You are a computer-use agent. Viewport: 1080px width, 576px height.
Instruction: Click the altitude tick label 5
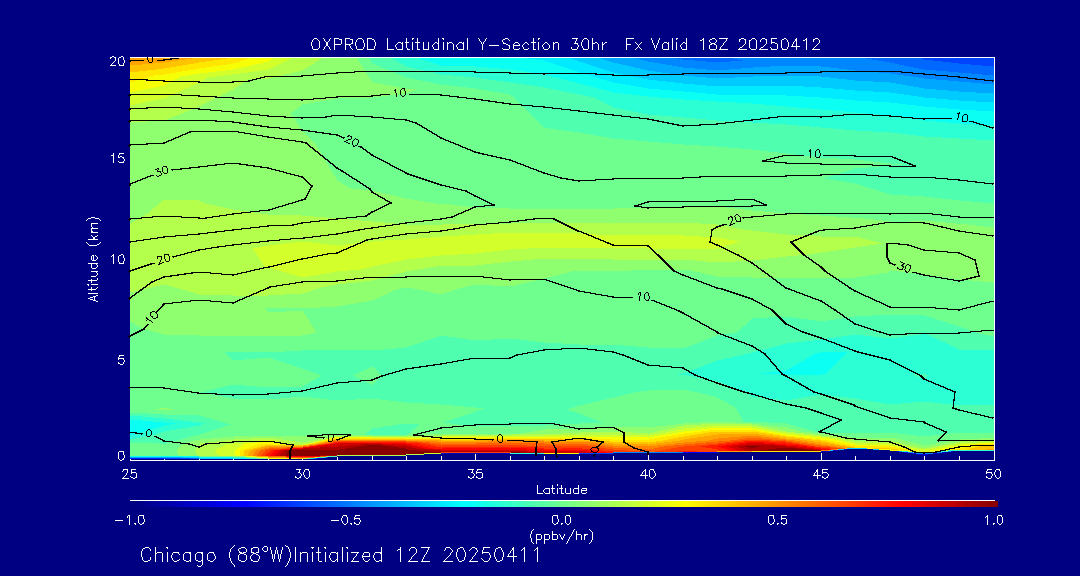[x=121, y=360]
